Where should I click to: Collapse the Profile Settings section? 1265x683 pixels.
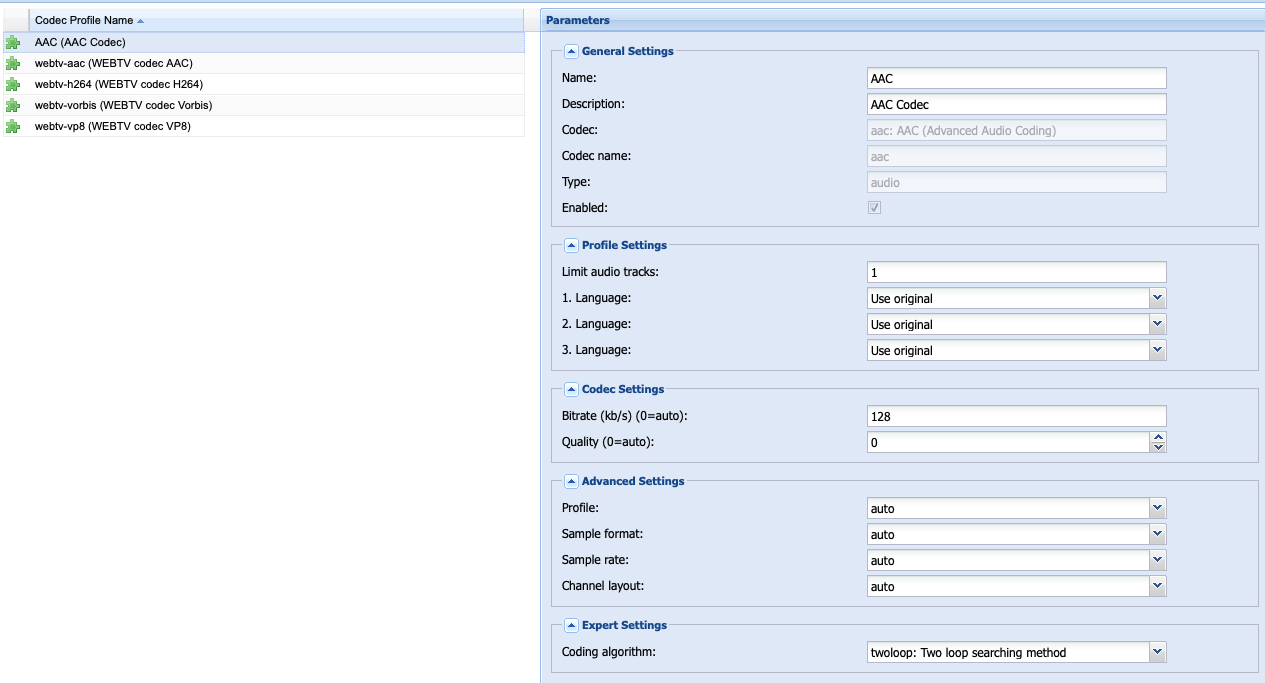click(x=571, y=245)
